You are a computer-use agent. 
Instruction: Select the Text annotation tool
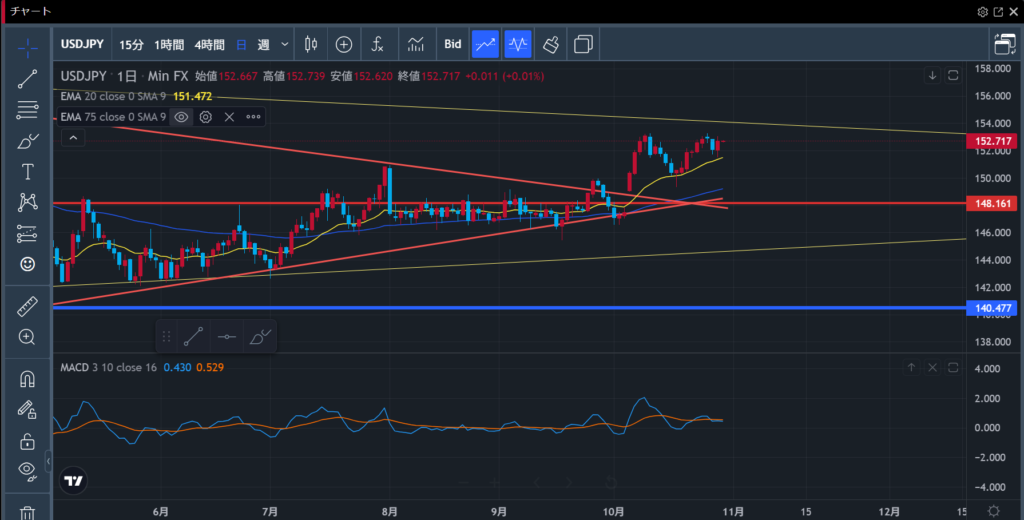click(27, 172)
